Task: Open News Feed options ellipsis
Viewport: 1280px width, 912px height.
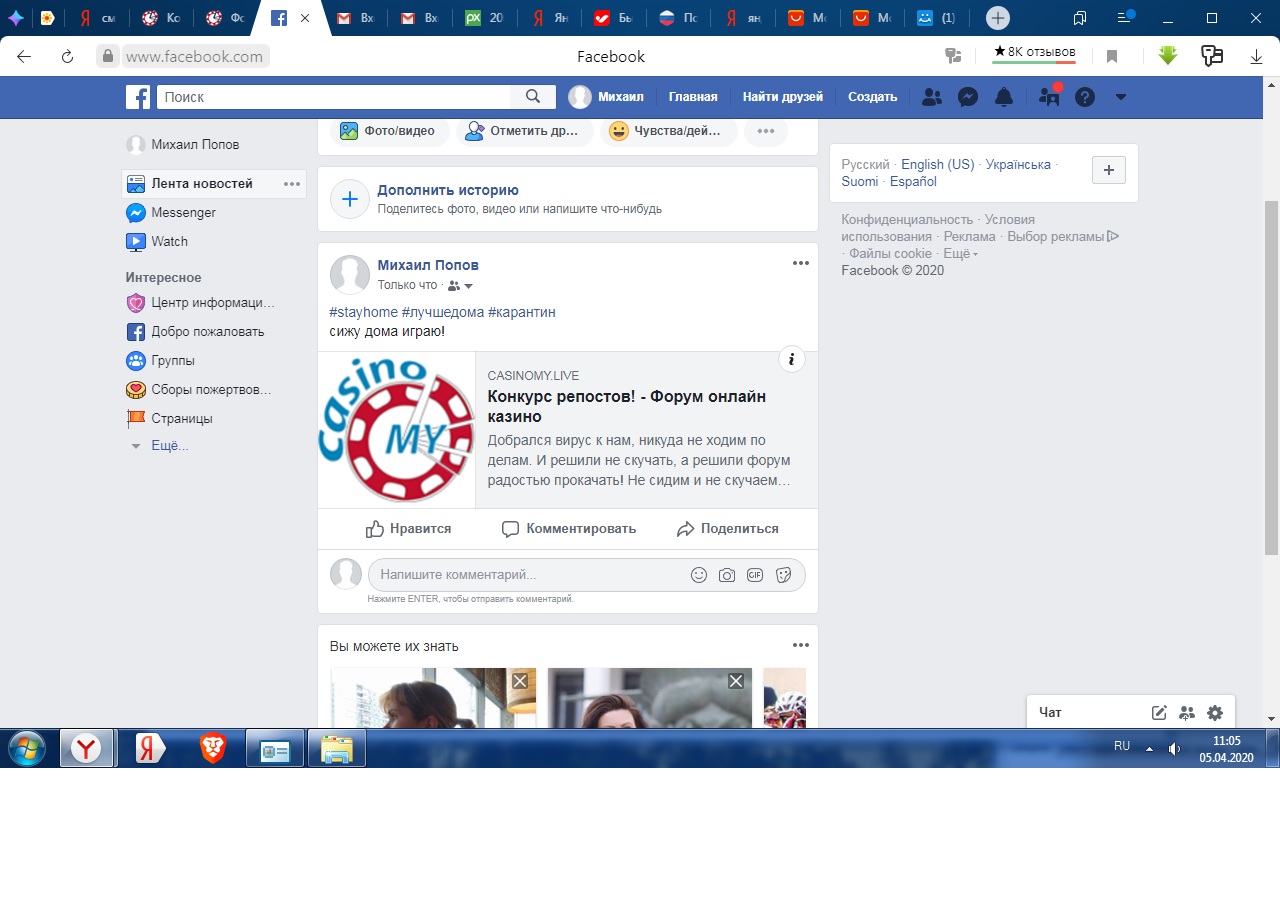Action: click(x=292, y=184)
